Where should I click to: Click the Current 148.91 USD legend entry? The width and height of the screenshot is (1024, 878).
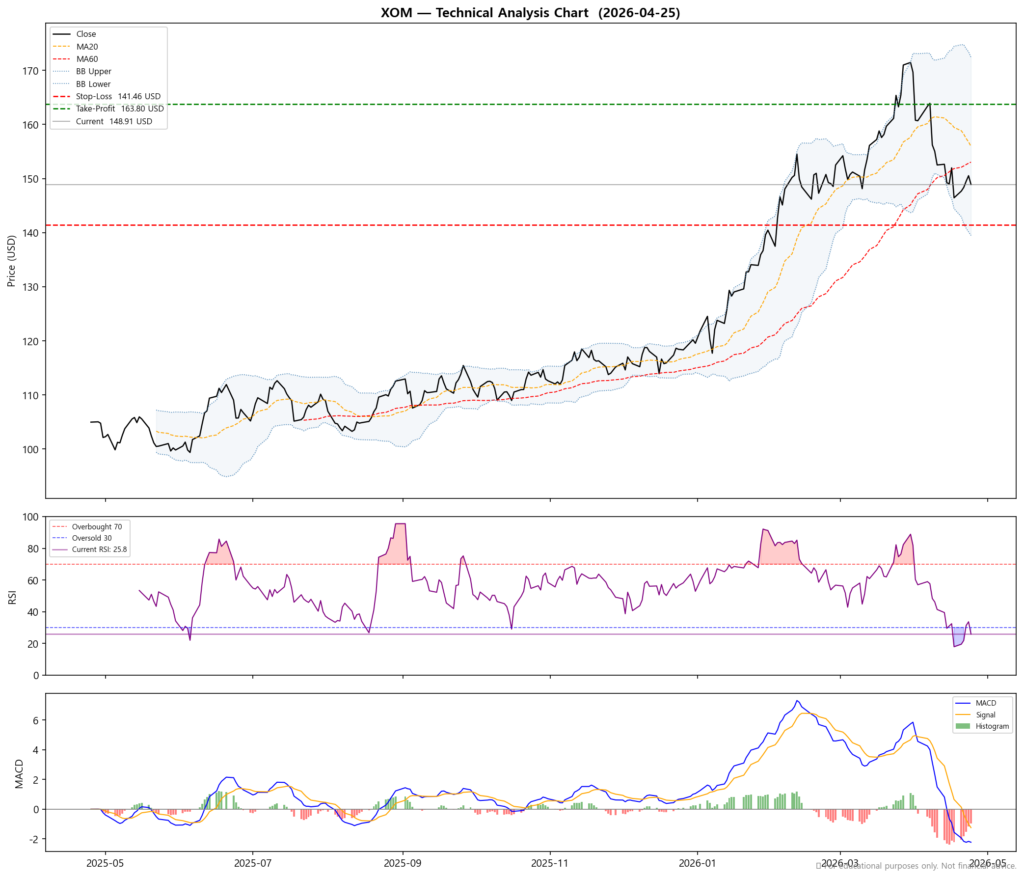pos(114,121)
